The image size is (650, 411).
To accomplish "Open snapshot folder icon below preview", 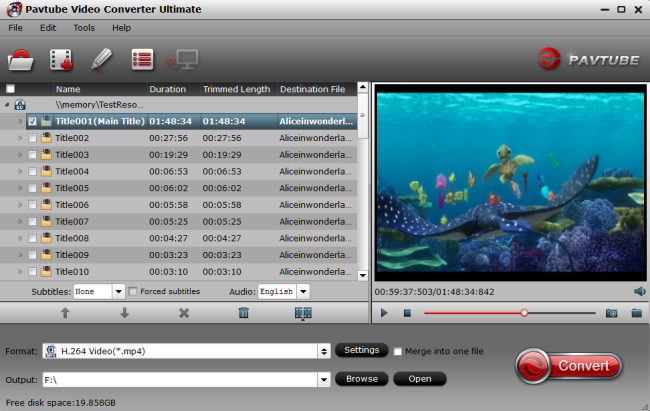I will point(637,313).
